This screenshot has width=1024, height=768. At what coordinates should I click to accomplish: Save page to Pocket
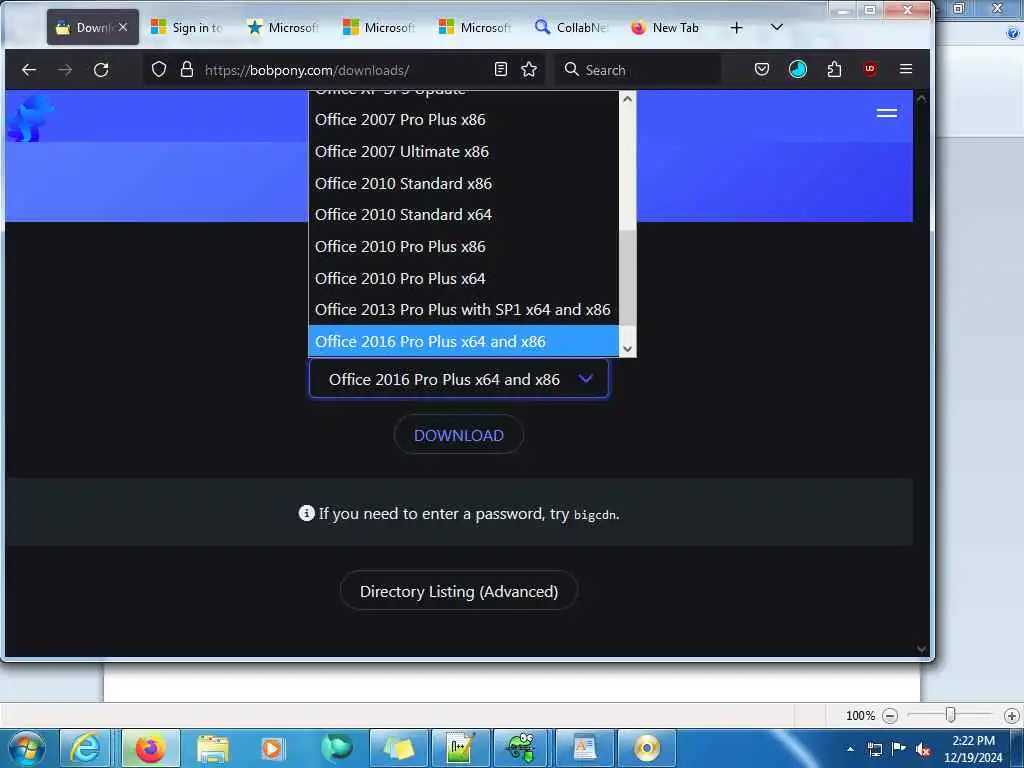[761, 69]
